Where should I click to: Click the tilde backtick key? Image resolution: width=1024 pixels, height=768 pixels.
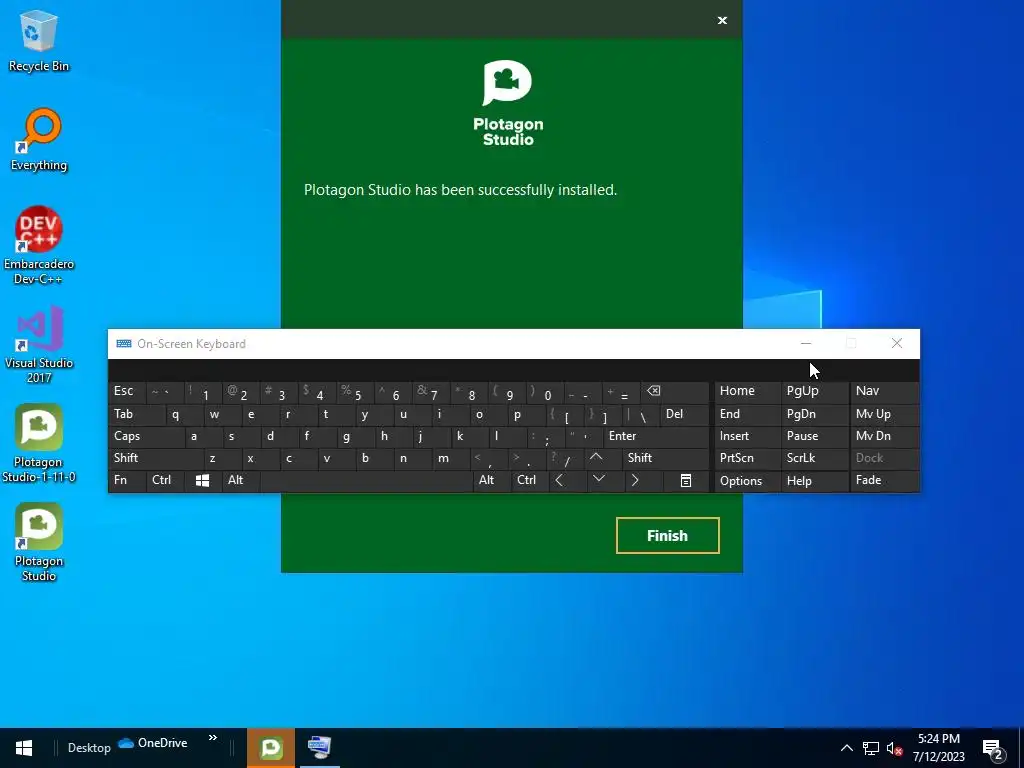tap(165, 392)
